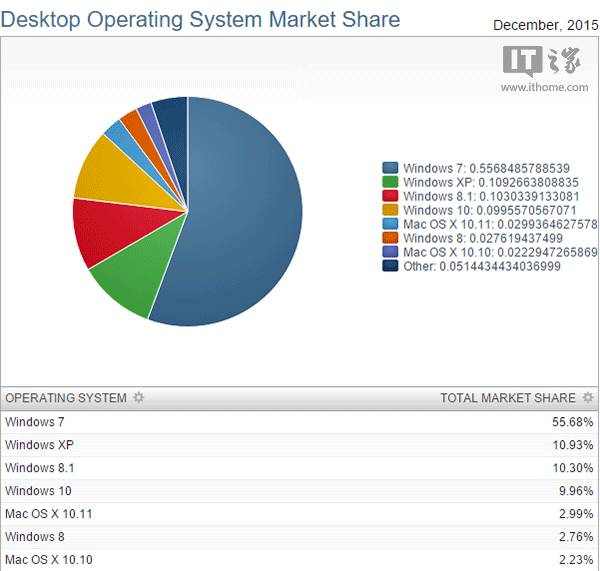600x571 pixels.
Task: Click the Other legend color swatch
Action: click(390, 266)
